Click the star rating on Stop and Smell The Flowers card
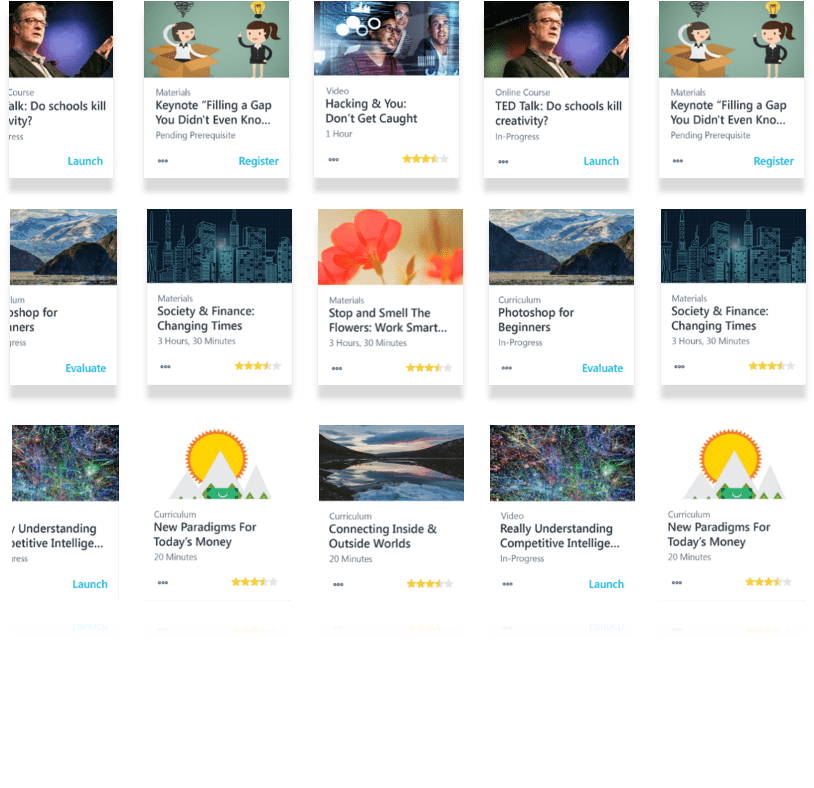 coord(429,368)
